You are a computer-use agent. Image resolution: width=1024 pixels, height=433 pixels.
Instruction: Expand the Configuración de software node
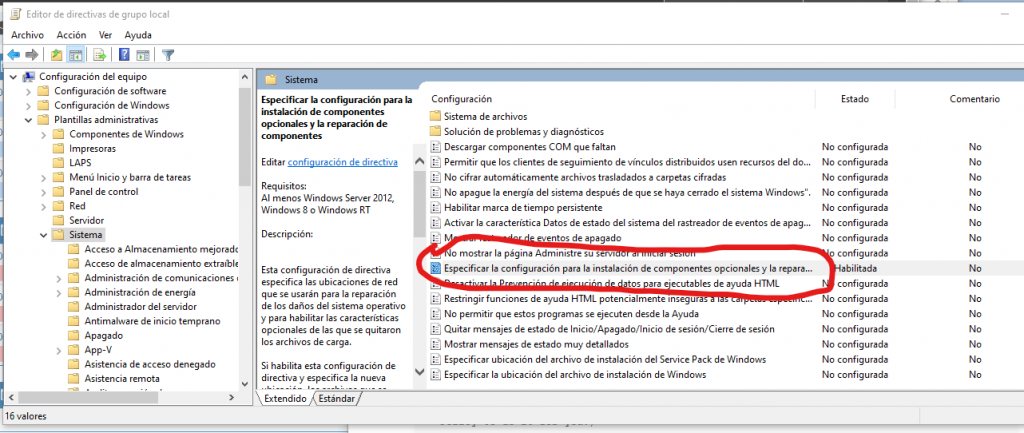pos(28,91)
